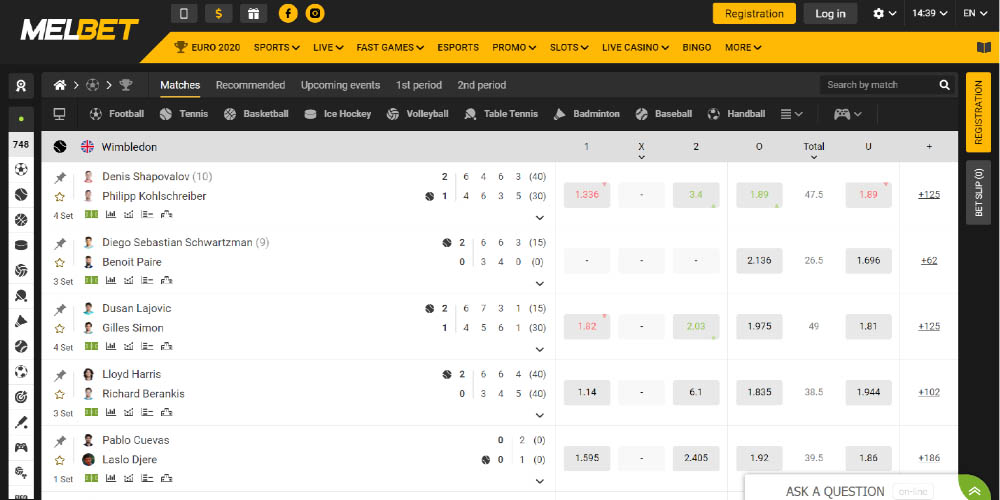The image size is (1000, 500).
Task: Open the Facebook social icon
Action: 288,14
